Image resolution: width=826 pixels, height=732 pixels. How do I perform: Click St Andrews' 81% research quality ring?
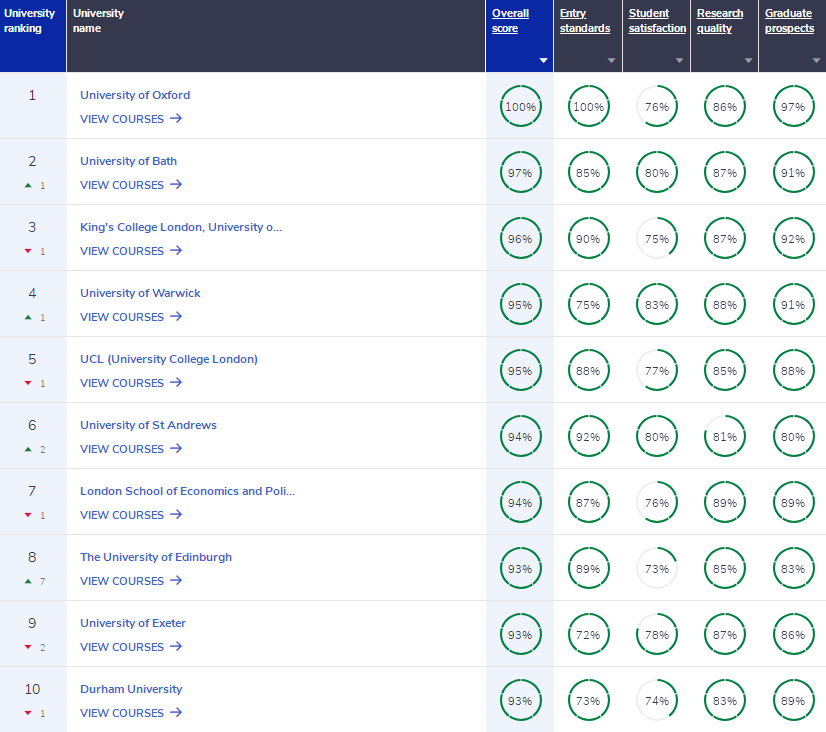pyautogui.click(x=725, y=437)
